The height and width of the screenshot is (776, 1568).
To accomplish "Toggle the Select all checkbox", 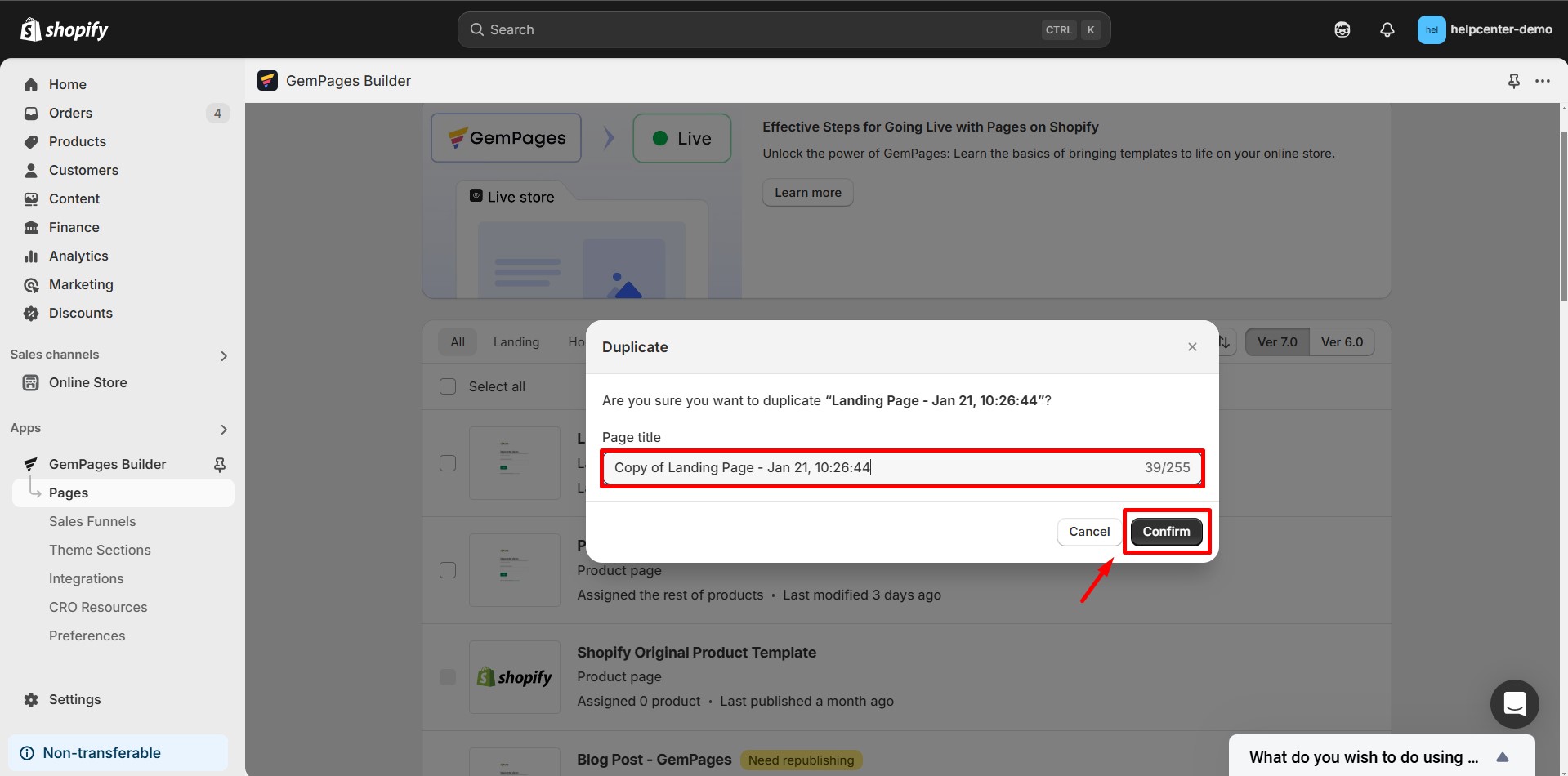I will (448, 386).
